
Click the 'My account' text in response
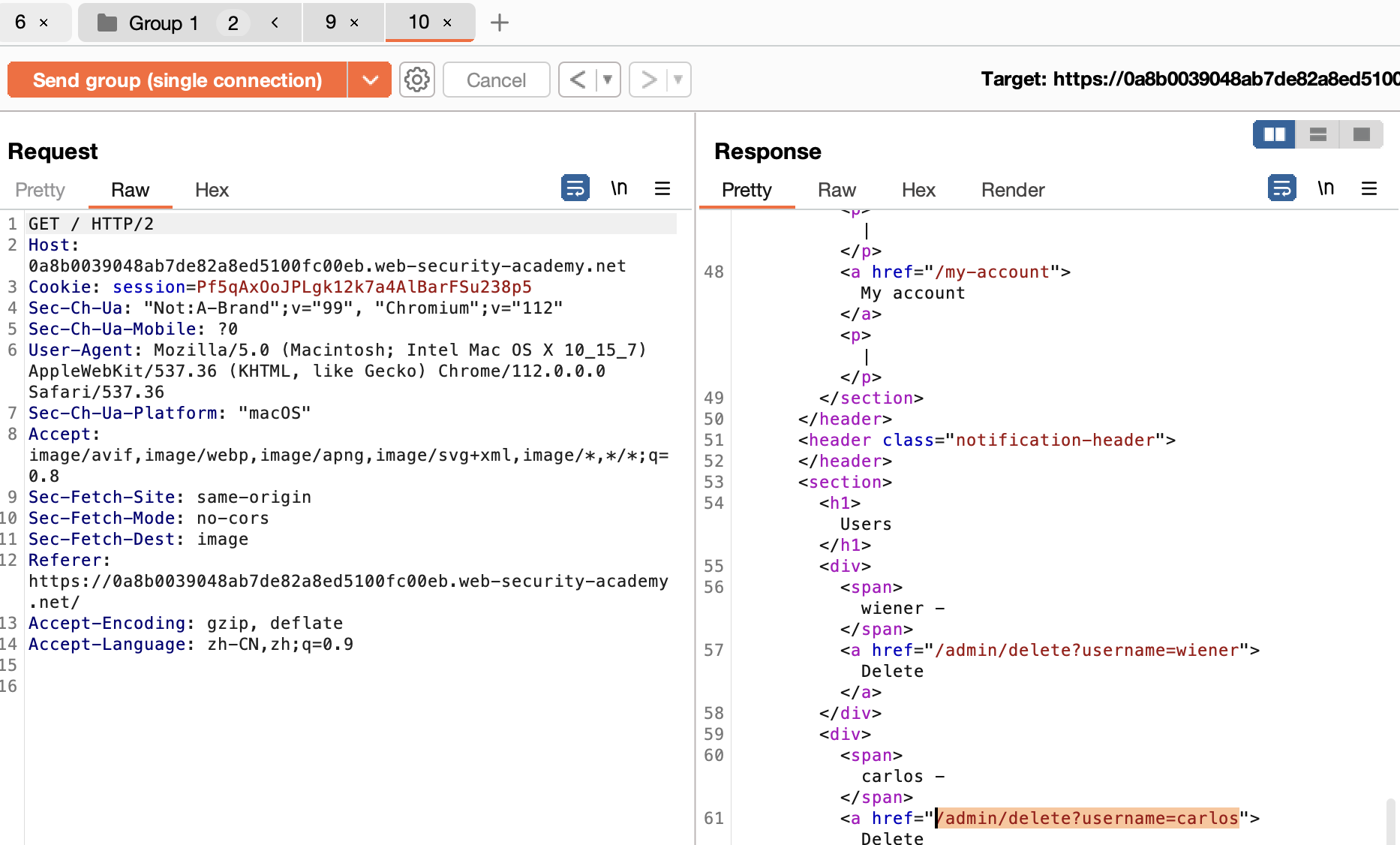[913, 293]
